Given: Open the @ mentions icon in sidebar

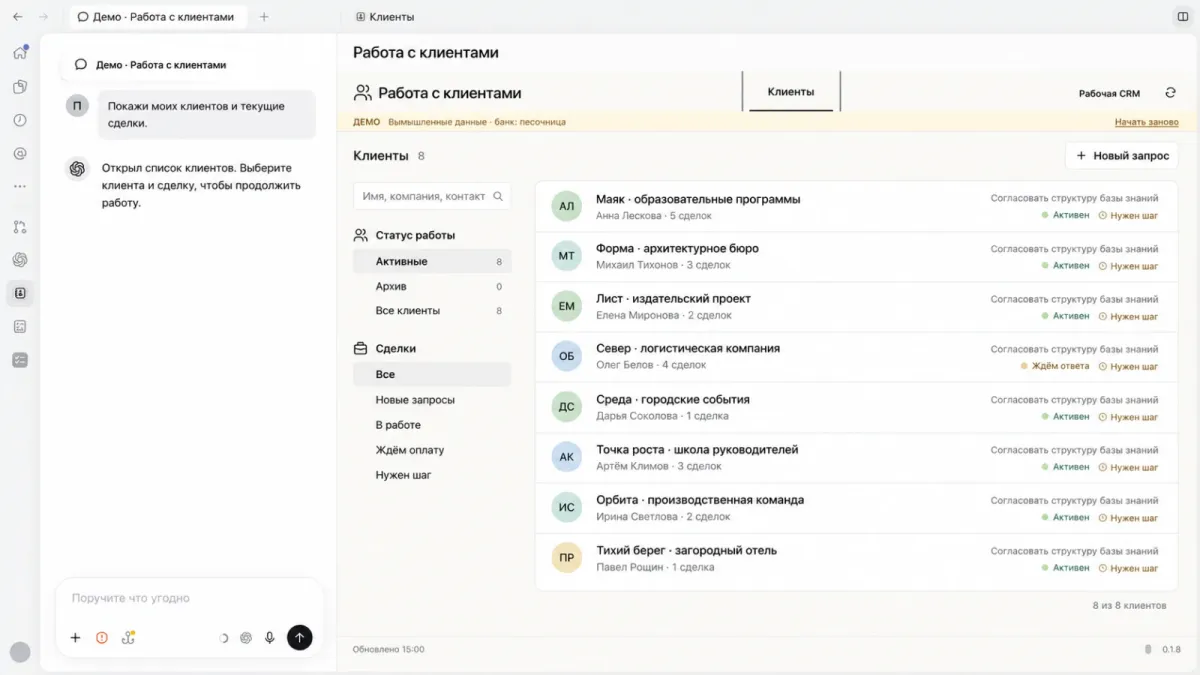Looking at the screenshot, I should point(20,153).
